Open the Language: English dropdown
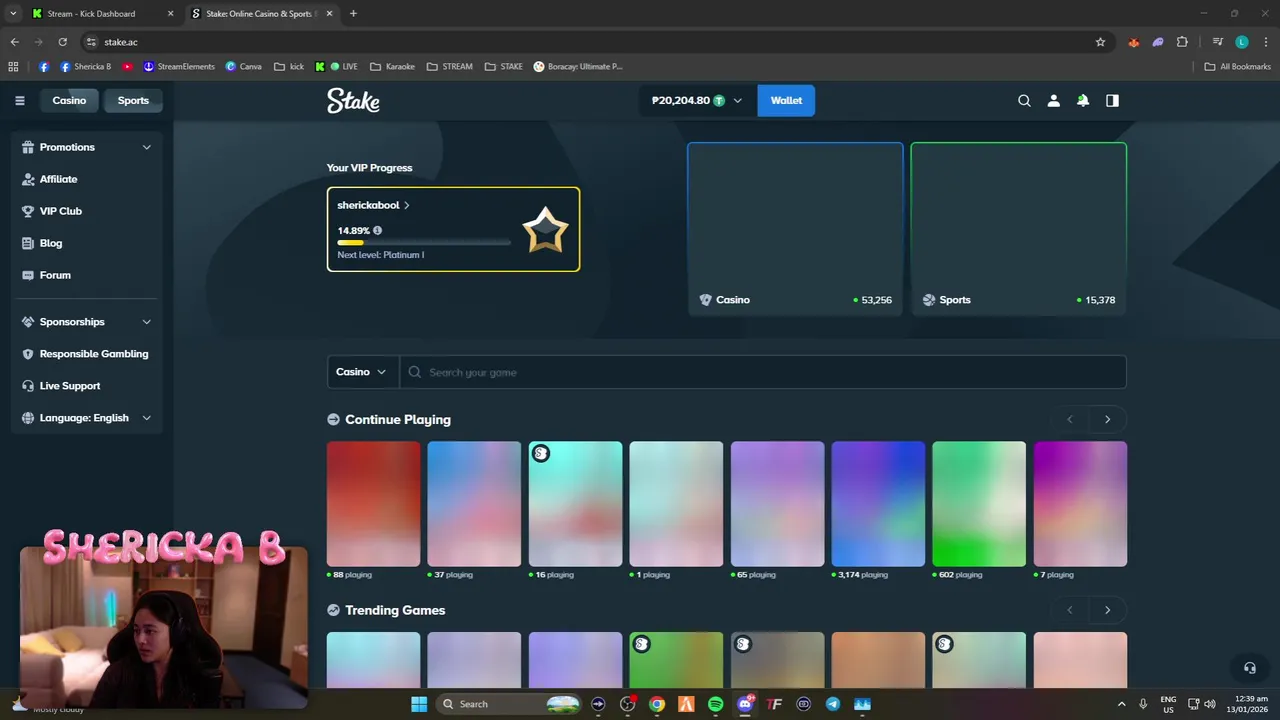Screen dimensions: 1280x720 pos(87,418)
